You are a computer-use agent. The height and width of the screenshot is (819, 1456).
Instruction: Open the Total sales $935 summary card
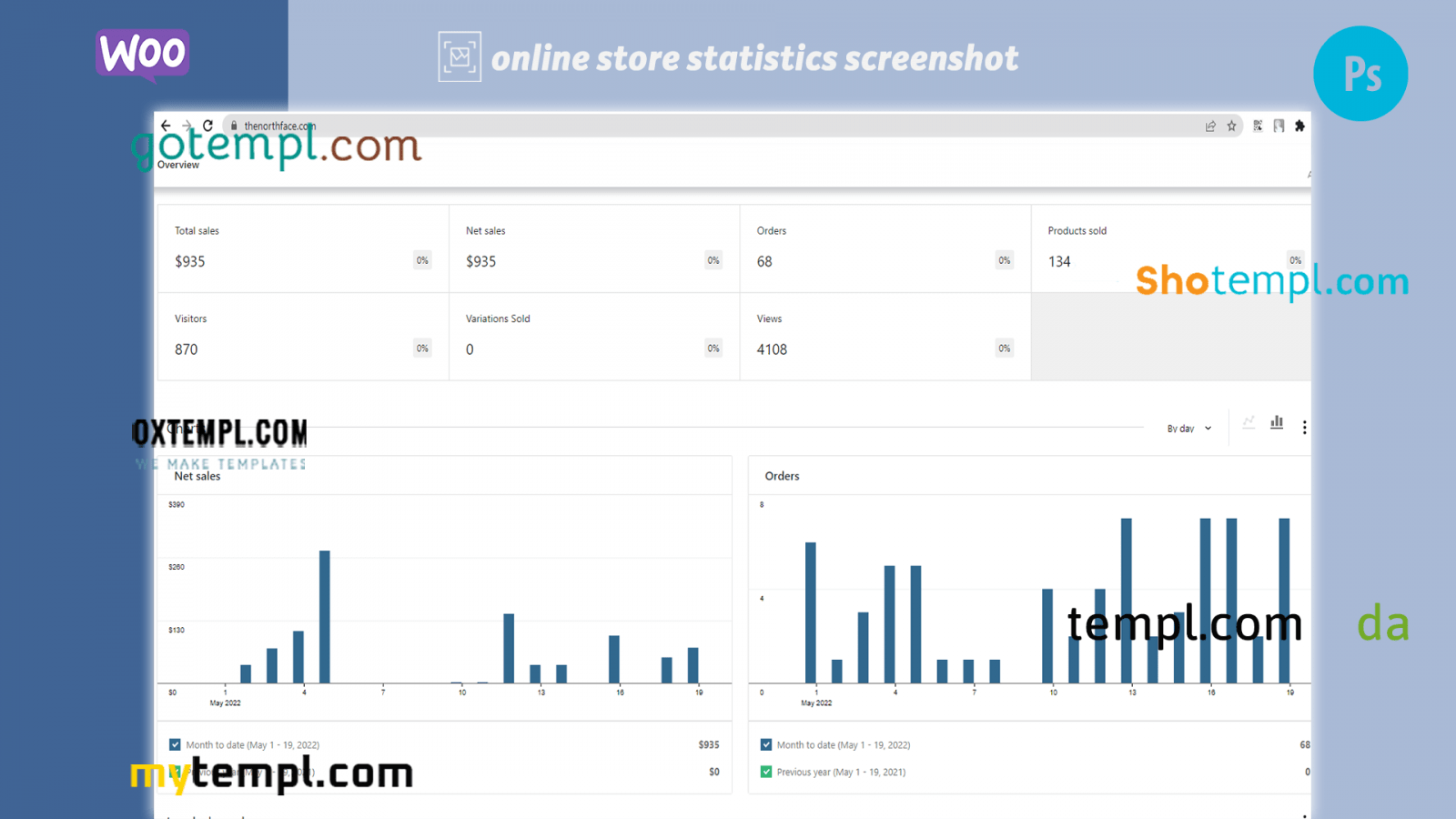302,248
